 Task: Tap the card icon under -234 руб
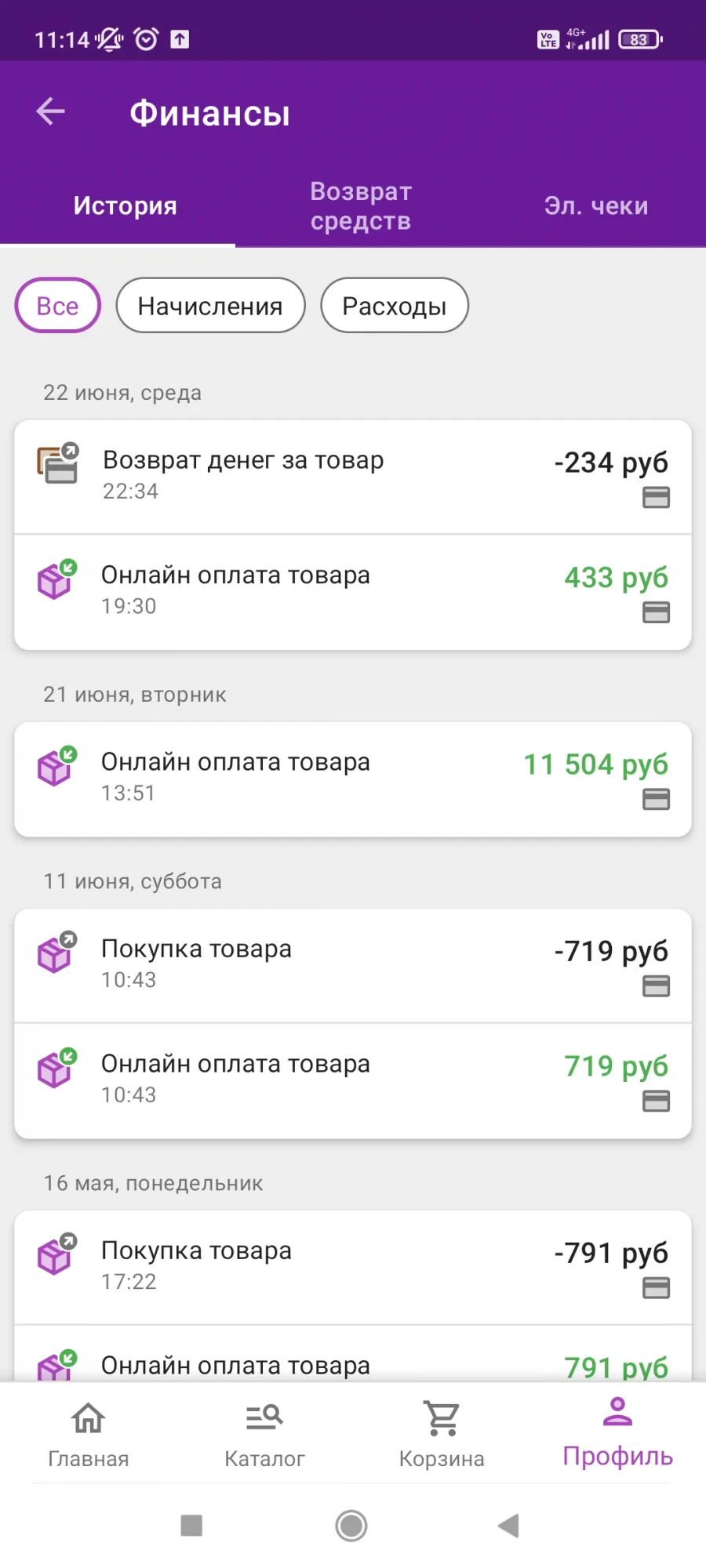(x=656, y=497)
